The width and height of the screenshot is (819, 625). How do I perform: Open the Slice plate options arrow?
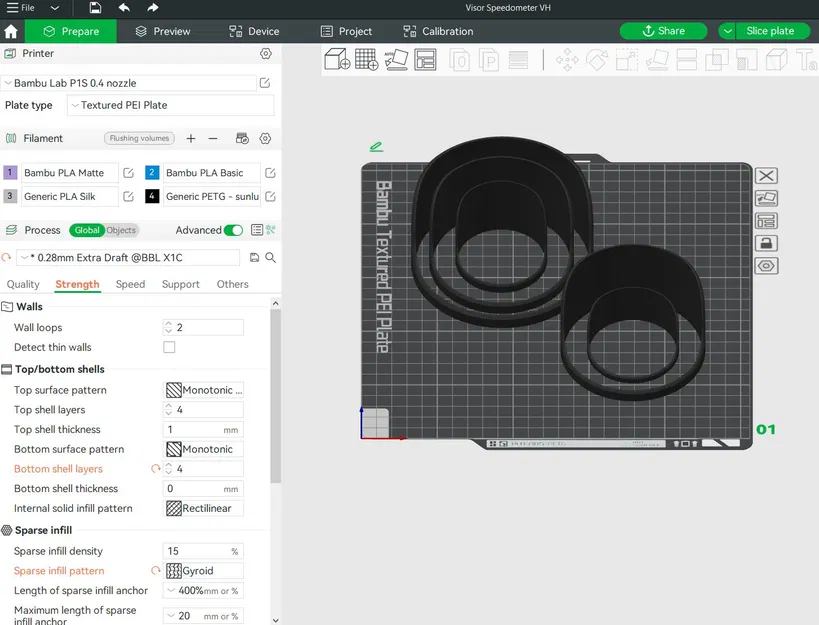click(x=727, y=31)
